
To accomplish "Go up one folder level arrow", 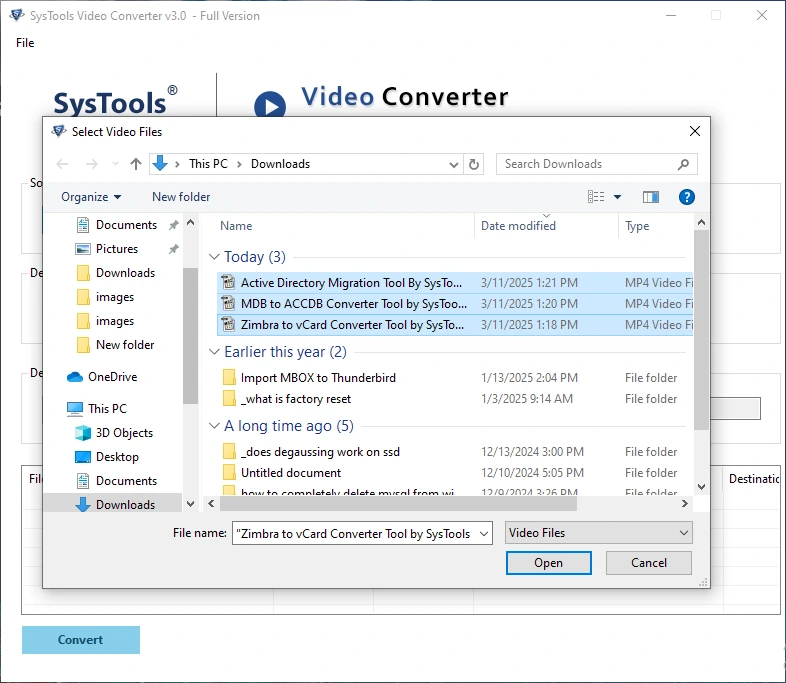I will pos(135,164).
